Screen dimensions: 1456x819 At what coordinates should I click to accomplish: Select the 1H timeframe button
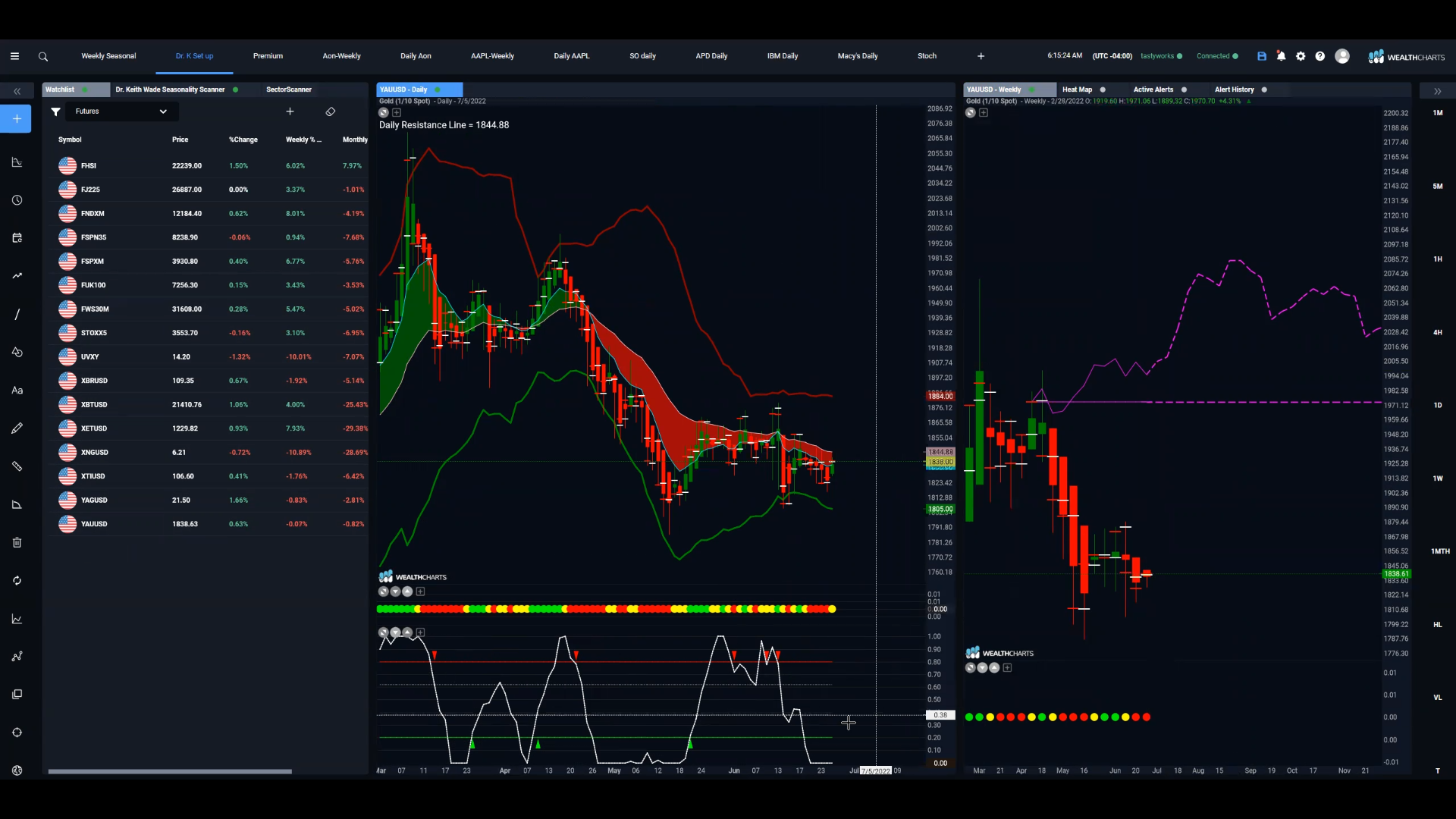pos(1438,259)
